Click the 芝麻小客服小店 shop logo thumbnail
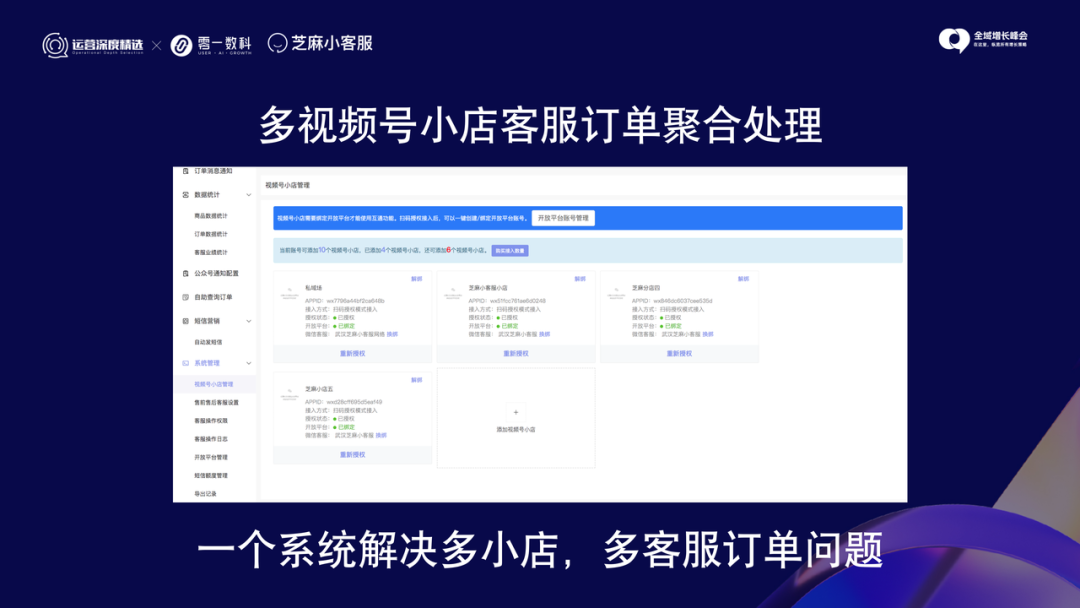1080x608 pixels. pyautogui.click(x=453, y=294)
